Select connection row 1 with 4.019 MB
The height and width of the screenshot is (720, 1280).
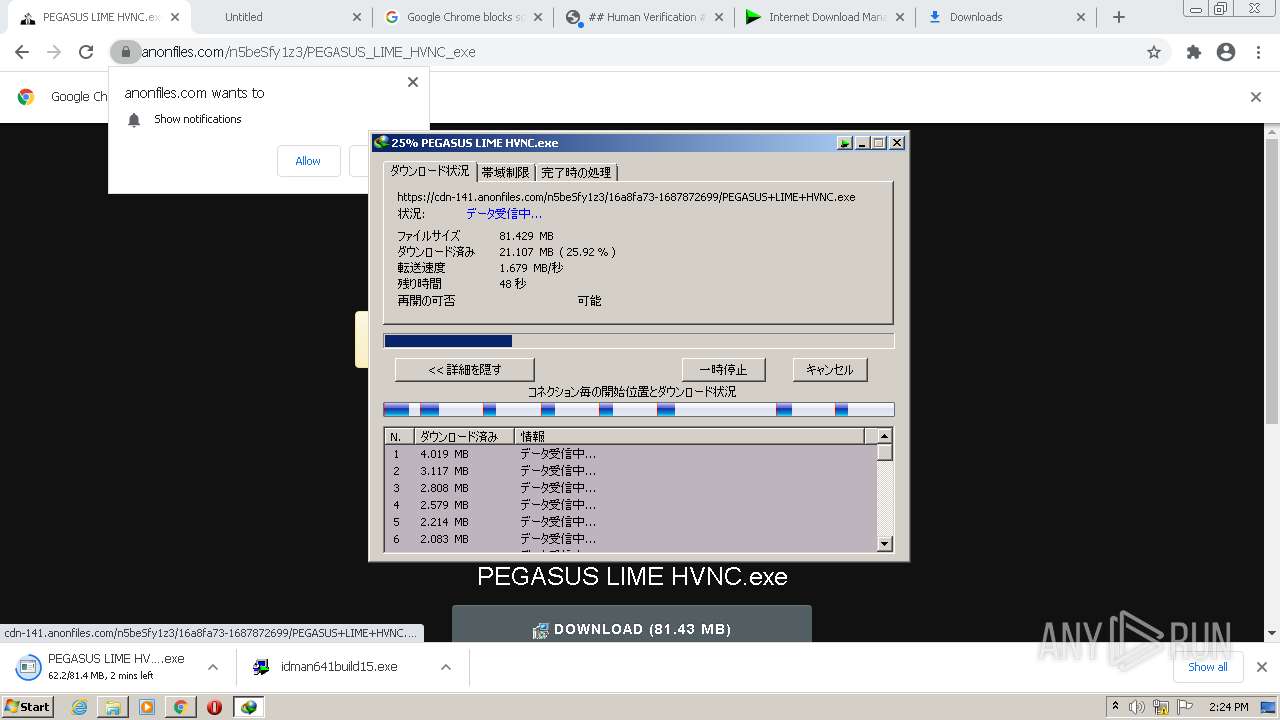[x=631, y=454]
